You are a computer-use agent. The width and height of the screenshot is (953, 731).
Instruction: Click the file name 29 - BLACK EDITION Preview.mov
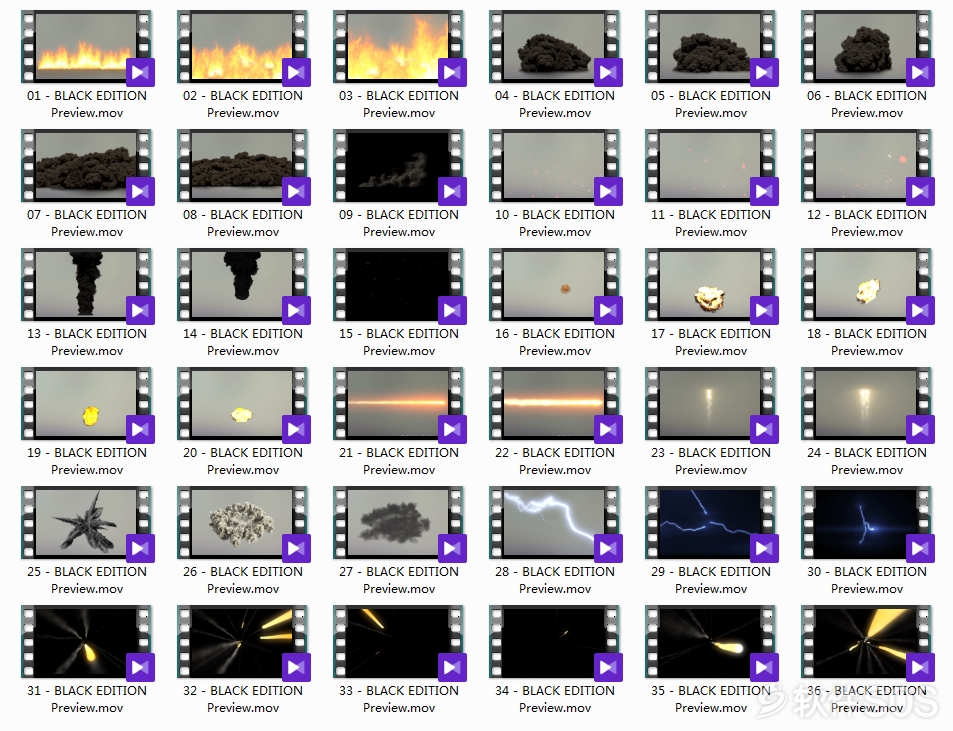click(x=710, y=580)
